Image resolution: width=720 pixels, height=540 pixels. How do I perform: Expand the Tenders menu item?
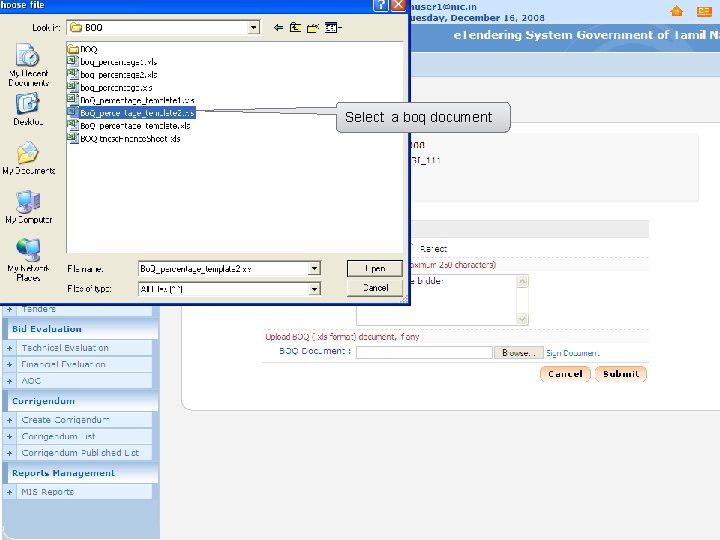[10, 309]
